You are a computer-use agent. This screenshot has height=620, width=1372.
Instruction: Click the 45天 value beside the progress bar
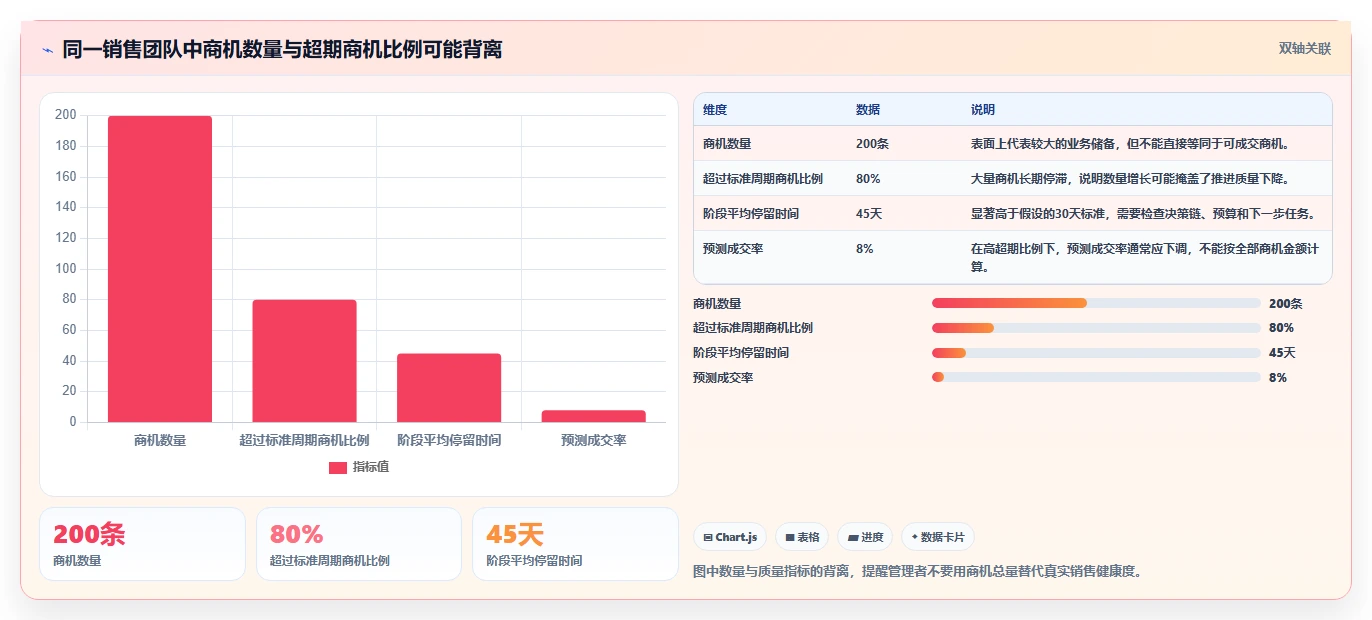tap(1282, 353)
